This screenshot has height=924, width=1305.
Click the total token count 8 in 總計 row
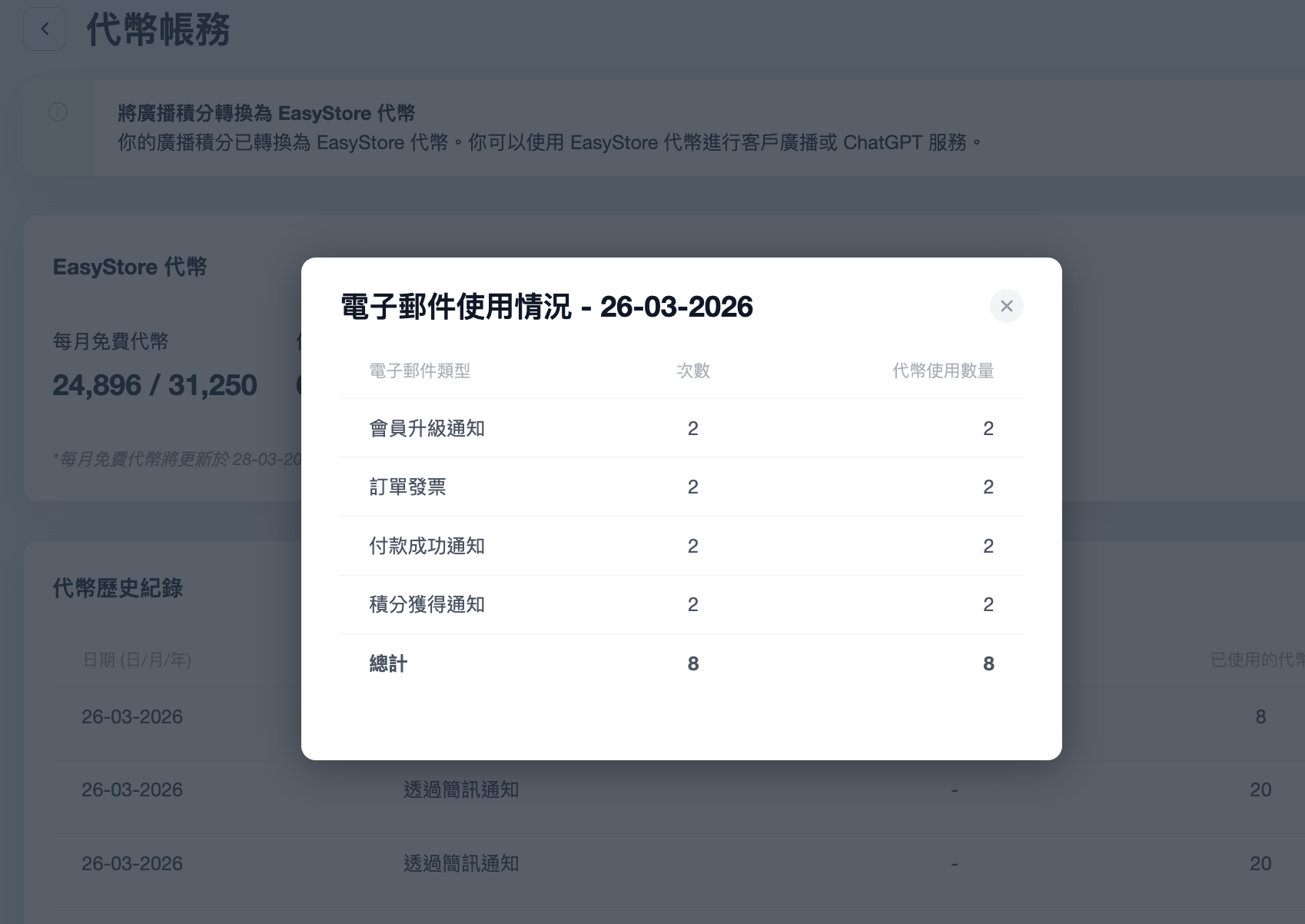(x=988, y=663)
